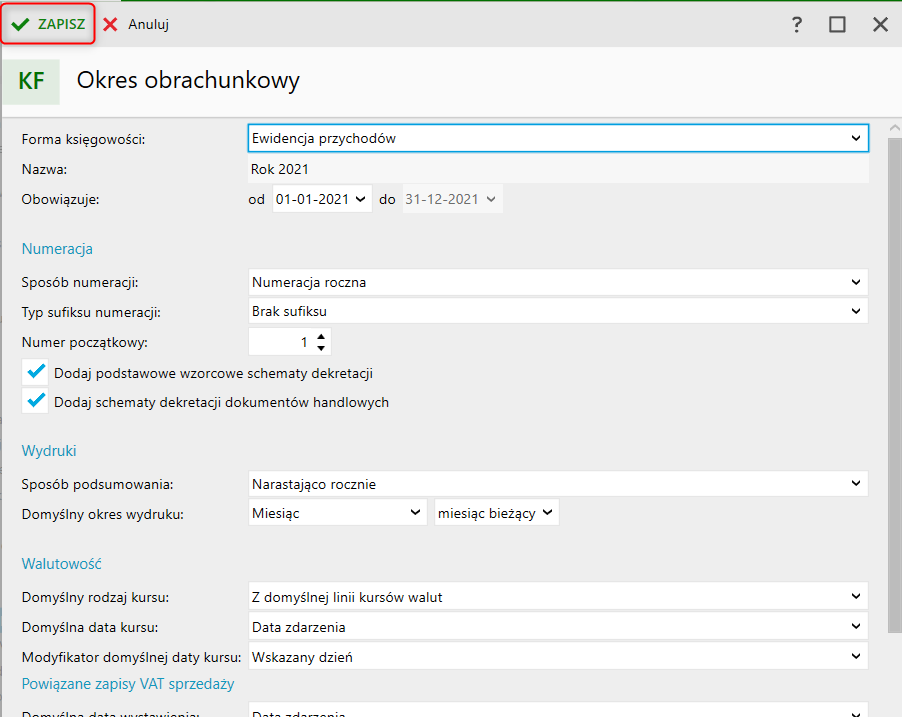
Task: Decrease Numer początkowy with the down arrow
Action: [321, 348]
